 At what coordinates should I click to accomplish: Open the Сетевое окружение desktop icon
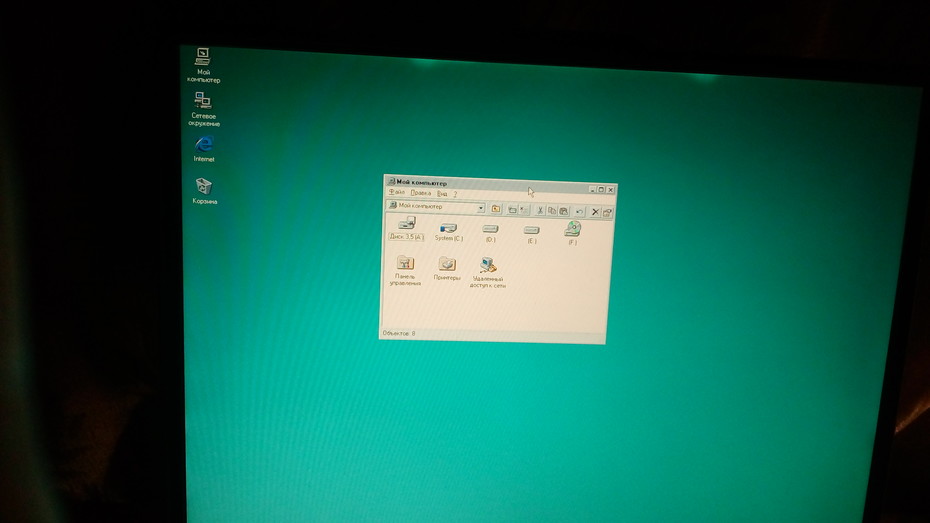click(203, 109)
